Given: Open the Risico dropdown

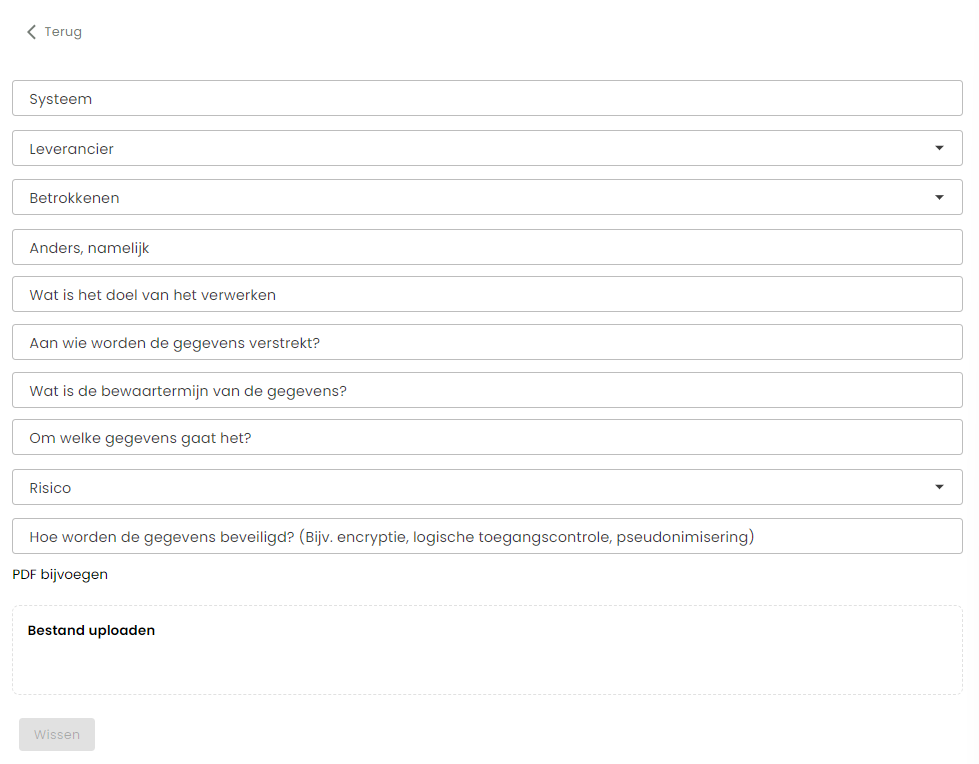Looking at the screenshot, I should coord(487,487).
